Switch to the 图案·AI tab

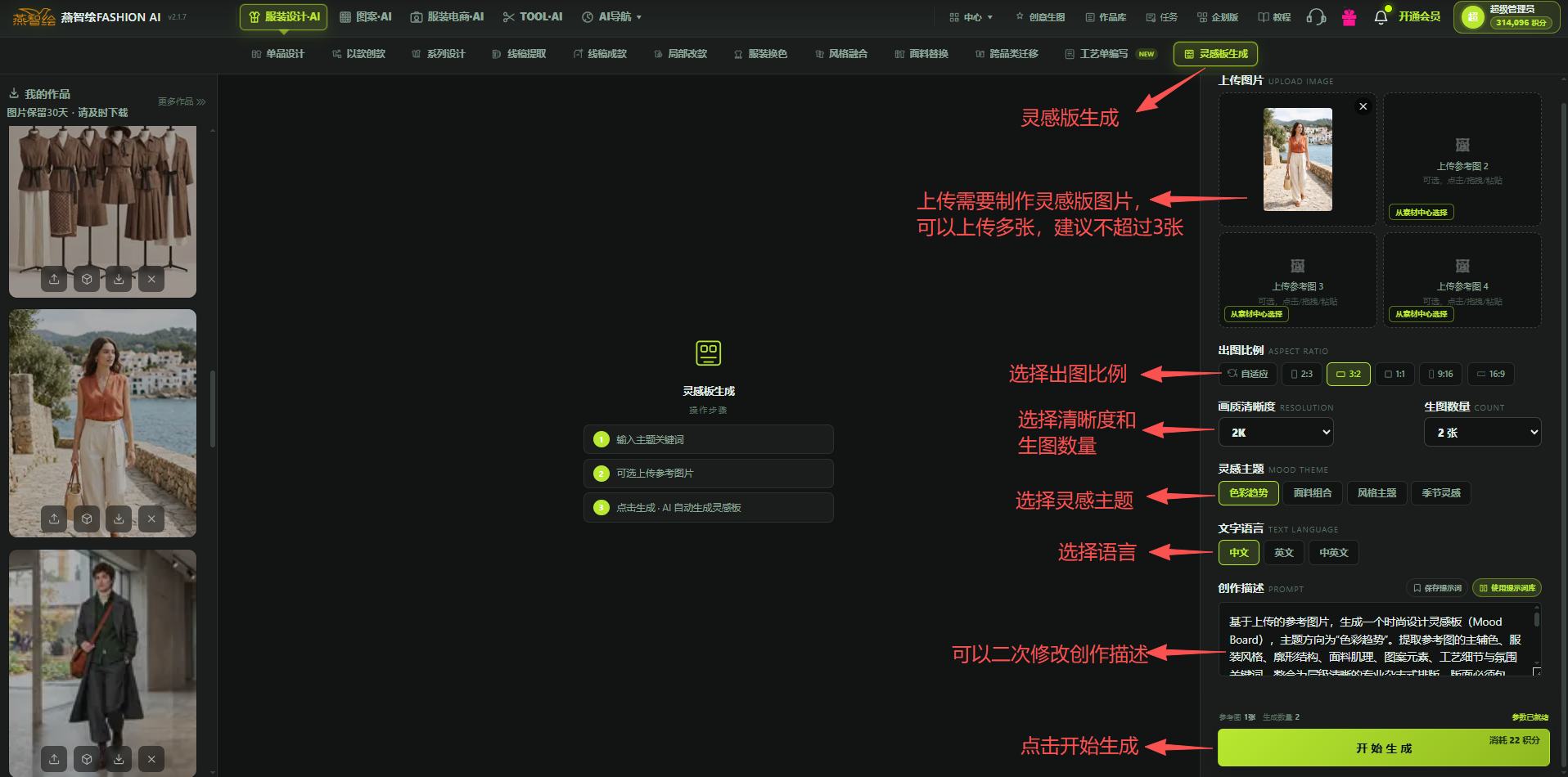point(366,17)
